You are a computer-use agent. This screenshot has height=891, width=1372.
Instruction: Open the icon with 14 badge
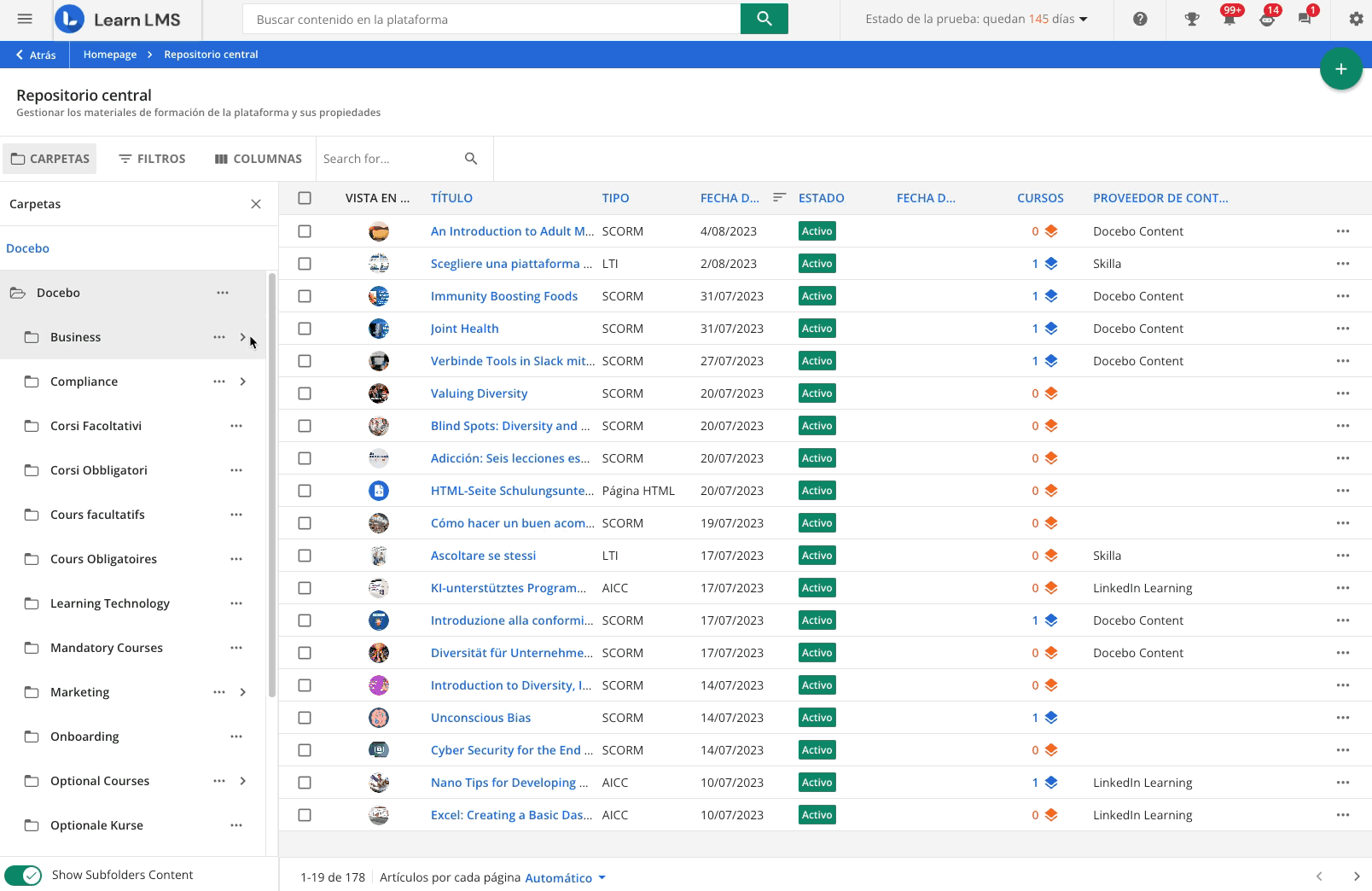click(1267, 19)
